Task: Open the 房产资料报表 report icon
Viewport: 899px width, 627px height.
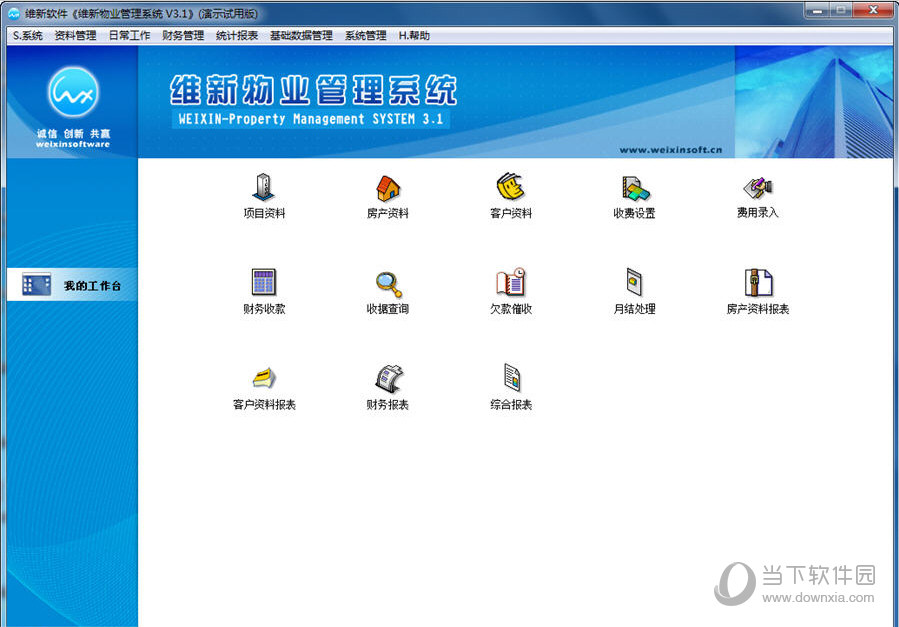Action: pyautogui.click(x=758, y=283)
